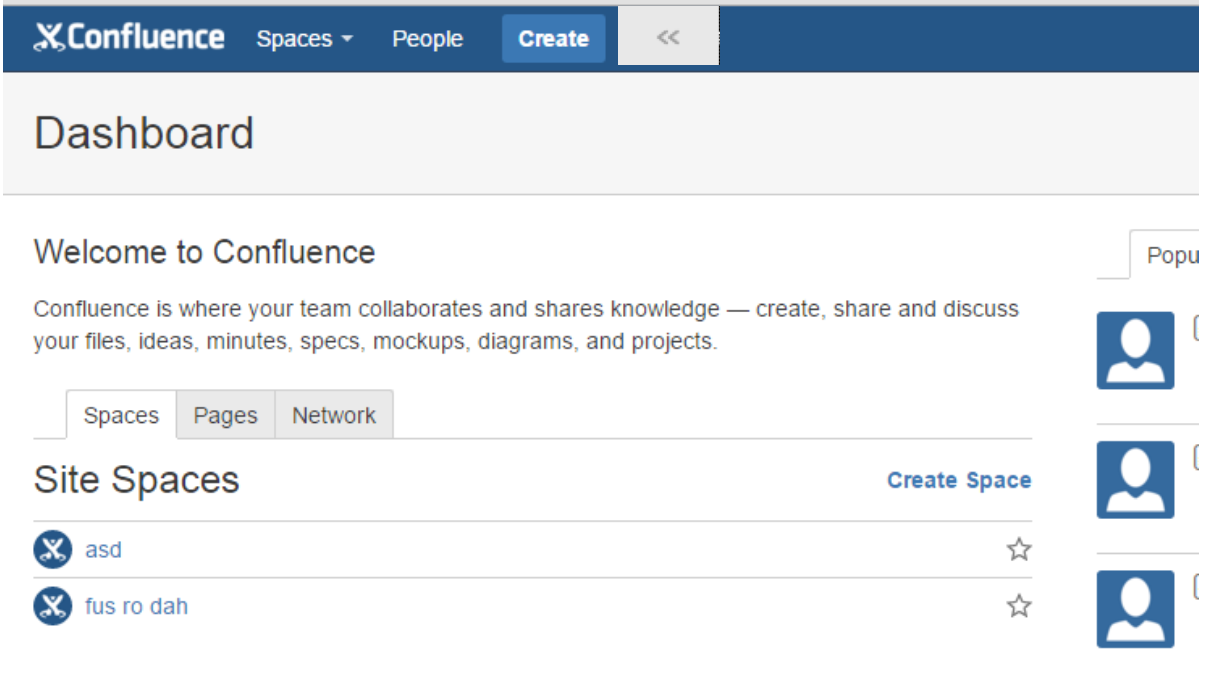Star the asd space as favourite
The height and width of the screenshot is (680, 1206).
[1019, 549]
